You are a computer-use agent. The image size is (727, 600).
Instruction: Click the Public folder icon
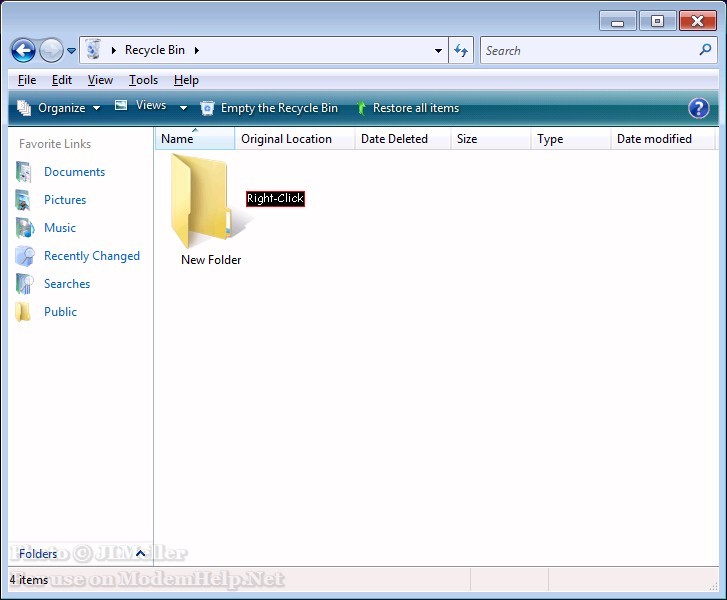[x=23, y=312]
